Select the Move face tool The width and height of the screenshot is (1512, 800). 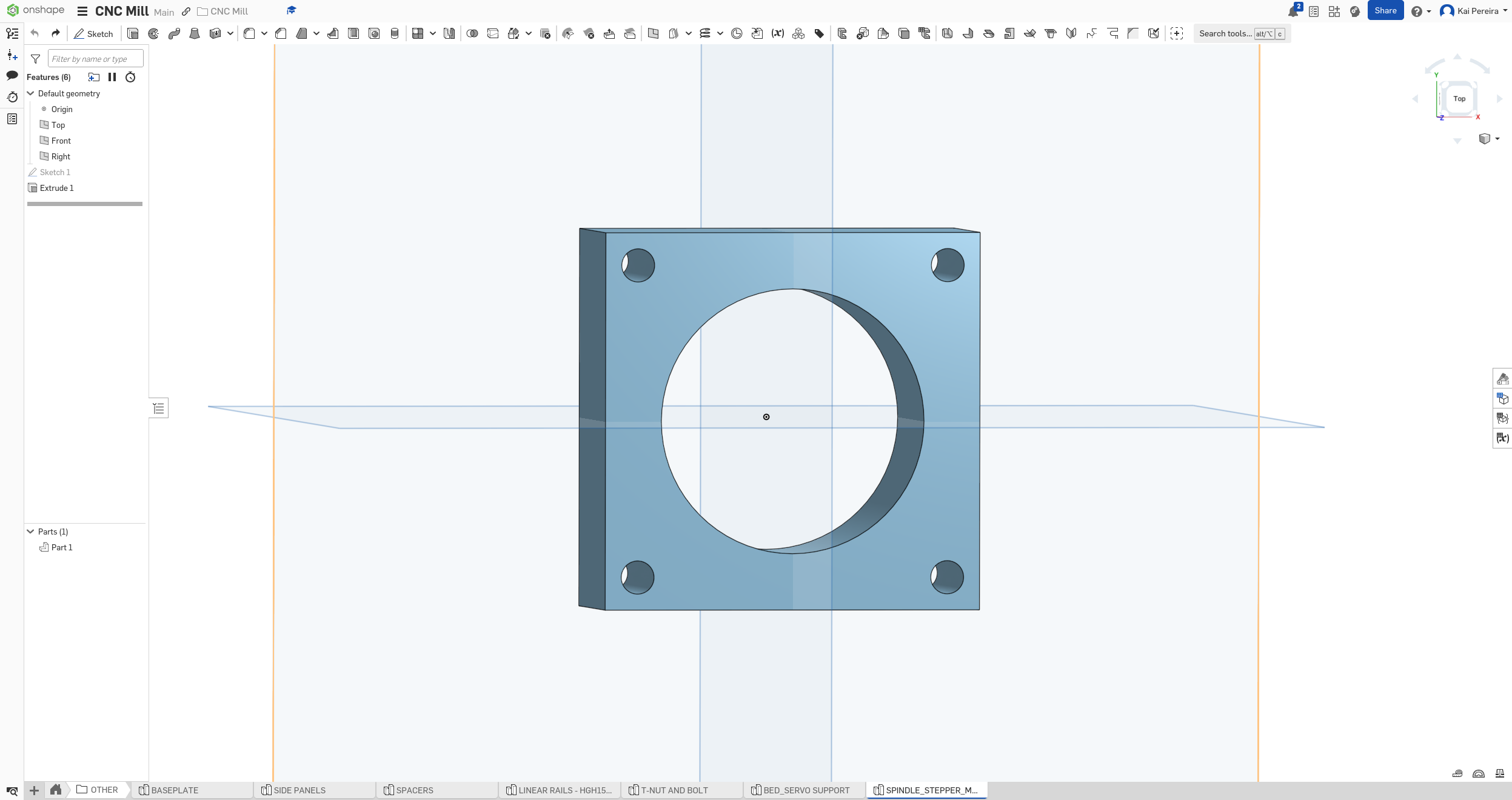coord(609,34)
